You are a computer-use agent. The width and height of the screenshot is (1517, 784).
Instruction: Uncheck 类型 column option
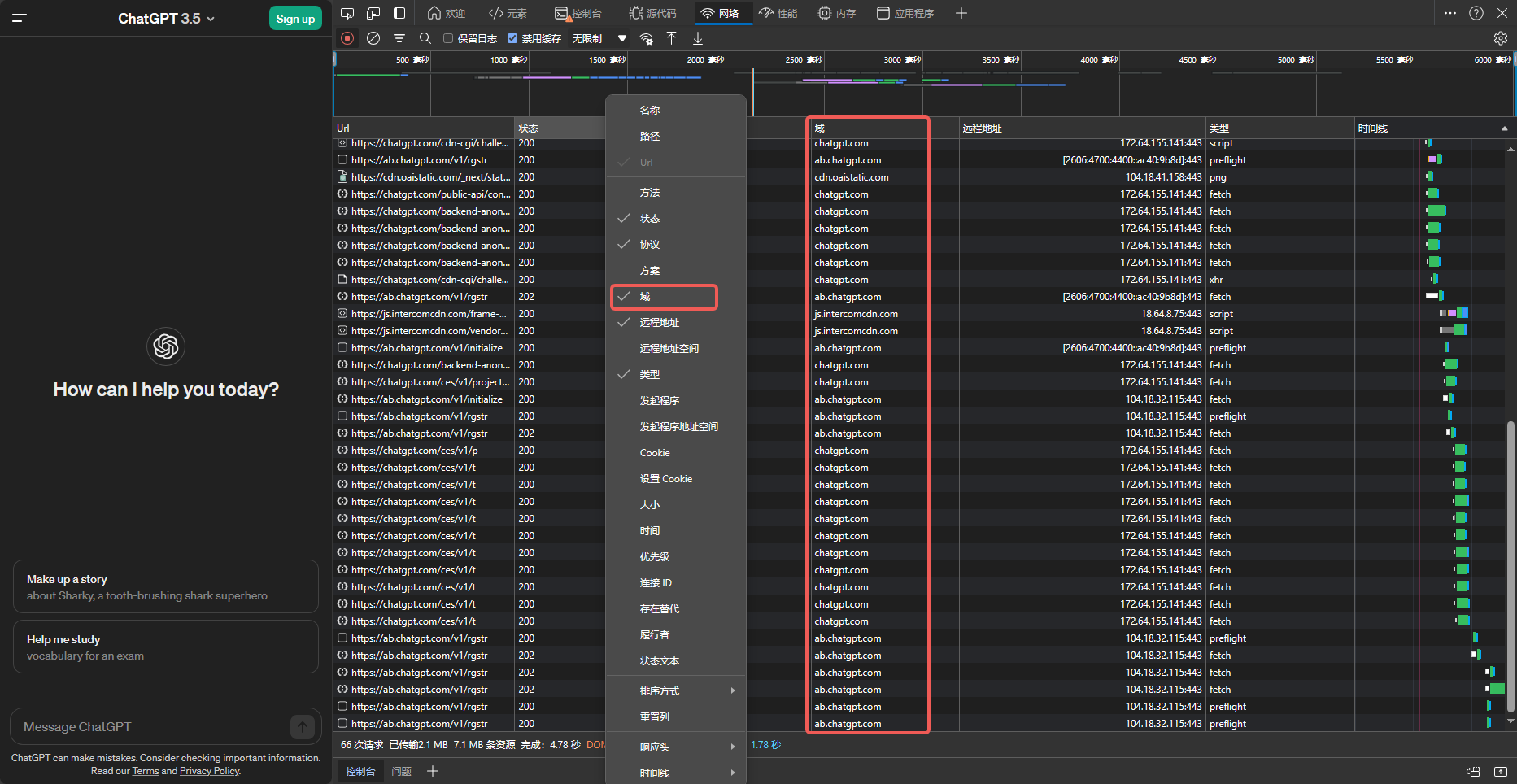pos(676,374)
